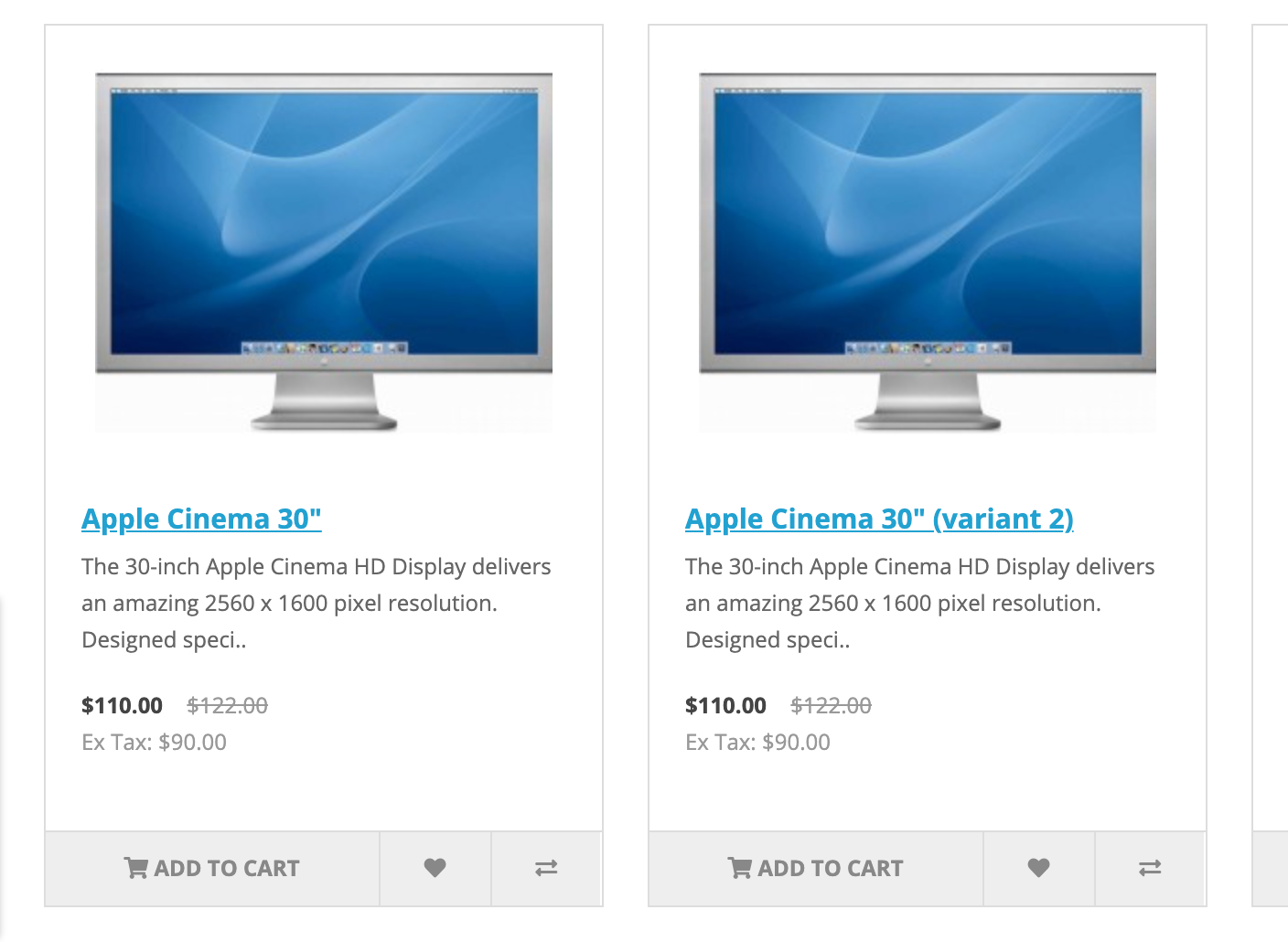Compare Apple Cinema 30" (variant 2) using arrows icon

pyautogui.click(x=1150, y=868)
